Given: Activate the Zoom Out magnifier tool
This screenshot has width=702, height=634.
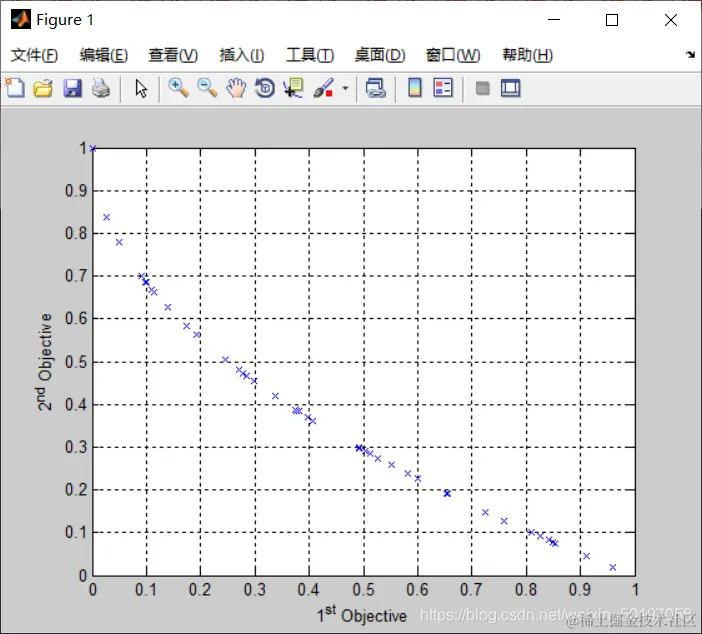Looking at the screenshot, I should (207, 88).
